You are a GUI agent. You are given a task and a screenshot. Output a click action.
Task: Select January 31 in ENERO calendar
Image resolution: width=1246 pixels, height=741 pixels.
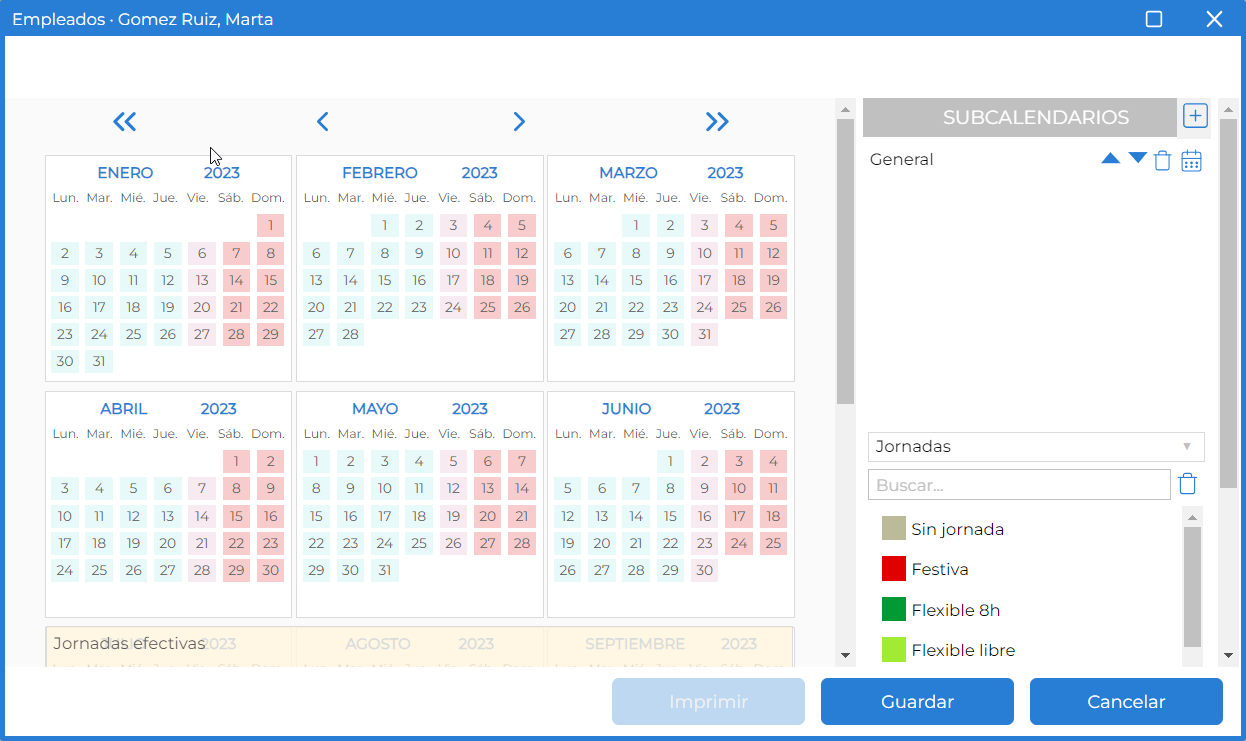click(x=99, y=361)
